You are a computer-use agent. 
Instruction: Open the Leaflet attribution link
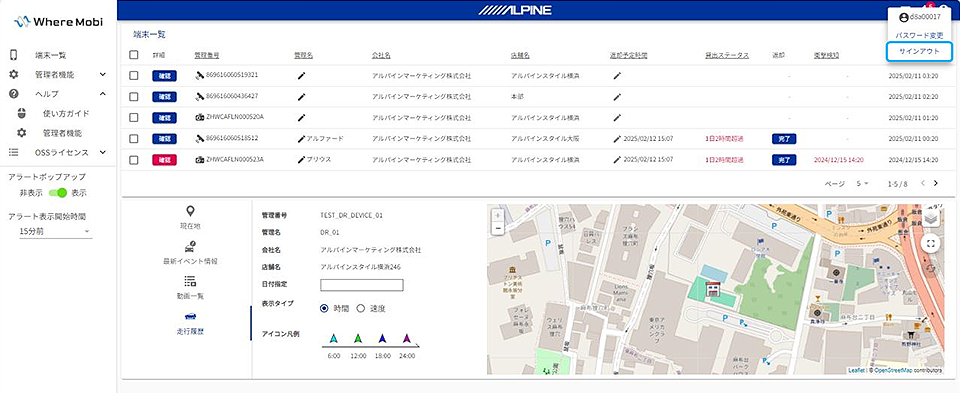856,370
